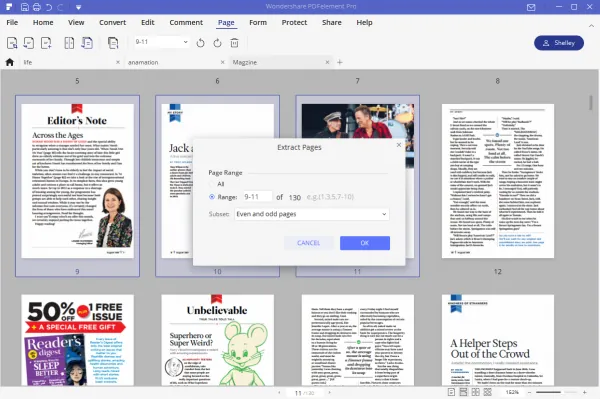Click the Shelley account button
The image size is (600, 399).
coord(559,43)
